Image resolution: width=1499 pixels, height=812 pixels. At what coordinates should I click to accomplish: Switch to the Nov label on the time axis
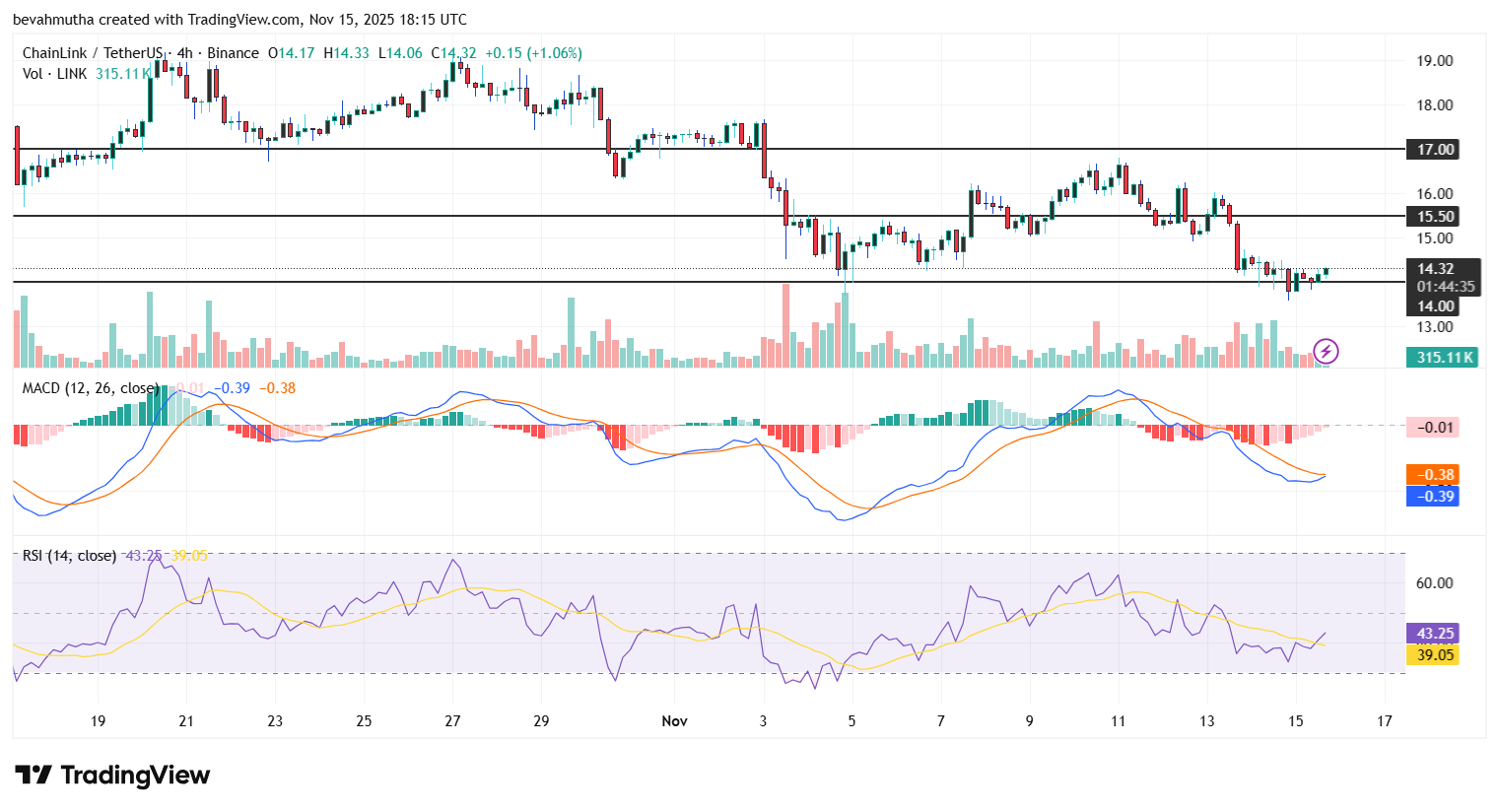coord(674,720)
